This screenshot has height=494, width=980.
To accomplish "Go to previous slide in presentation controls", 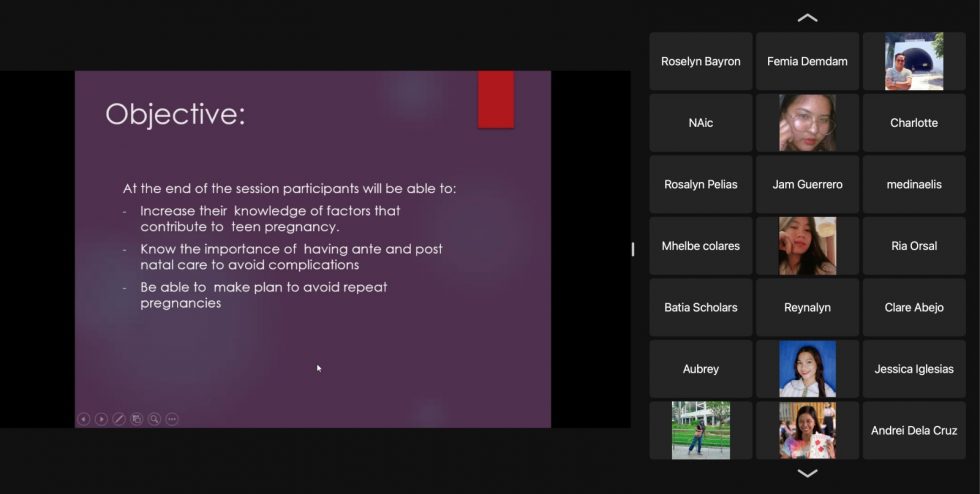I will [83, 419].
